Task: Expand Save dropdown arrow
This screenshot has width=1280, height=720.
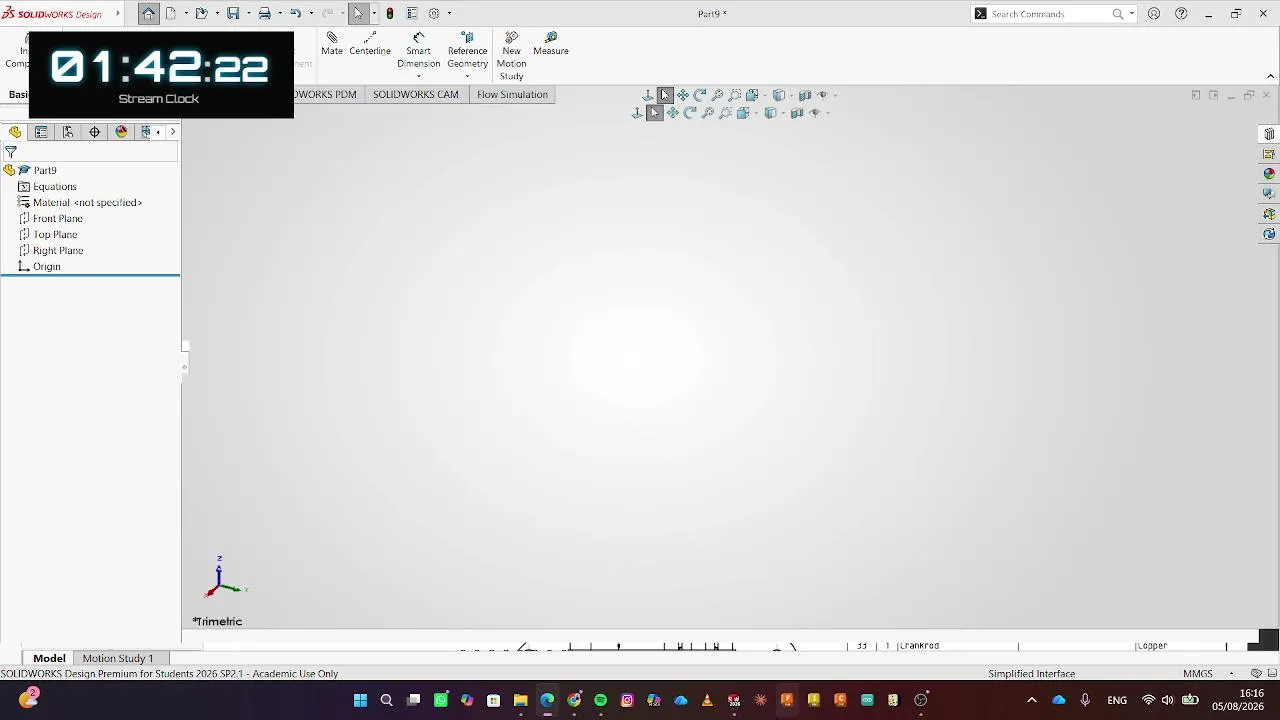Action: 248,14
